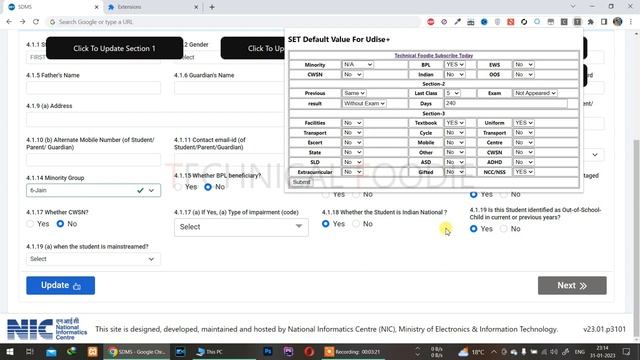640x360 pixels.
Task: Open Gifted dropdown in popup
Action: tap(455, 172)
